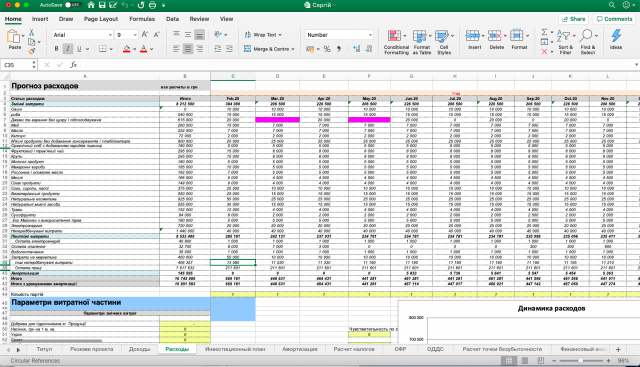Viewport: 640px width, 367px height.
Task: Open Sort & Filter
Action: (565, 42)
